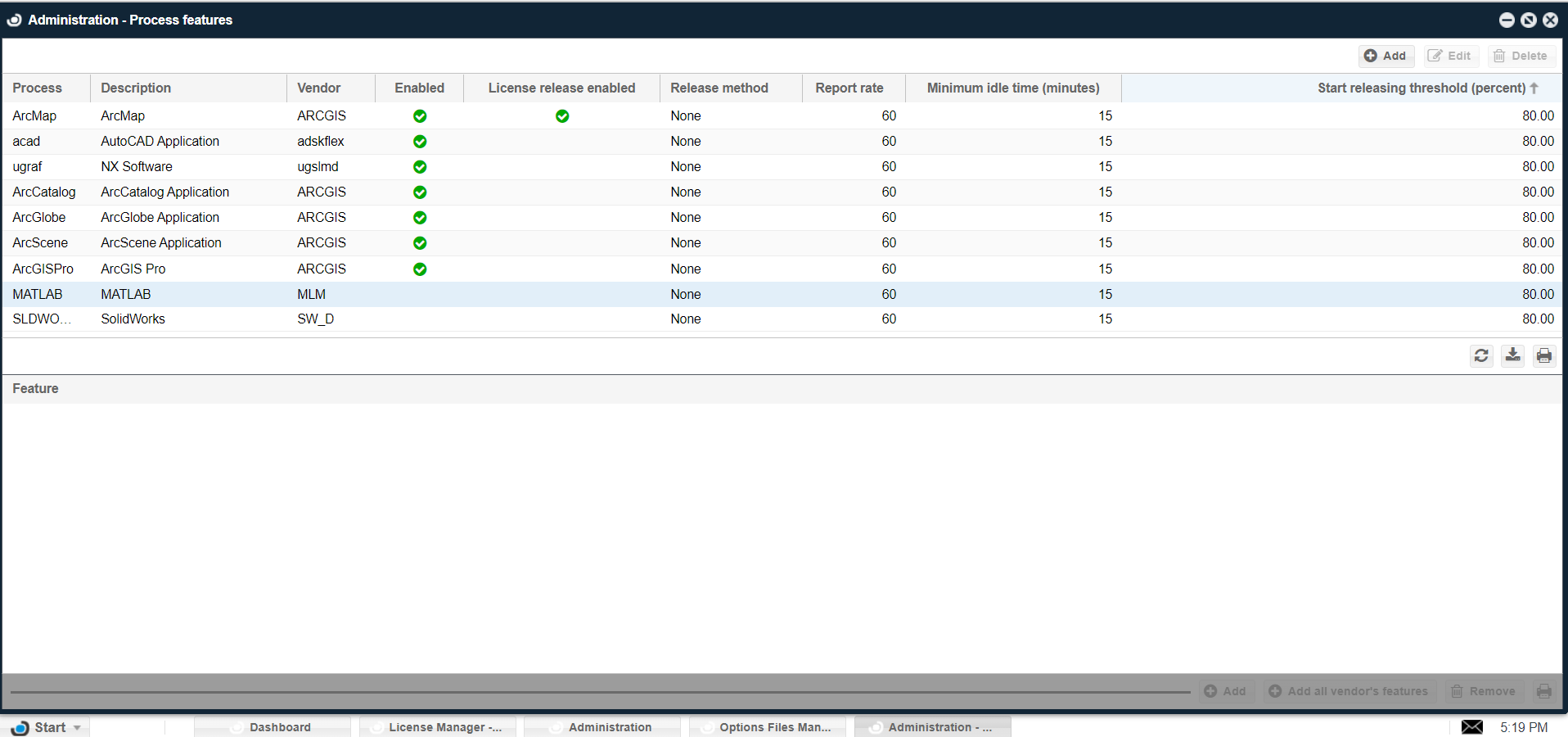Click the Add all vendor's features button
The width and height of the screenshot is (1568, 737).
coord(1349,691)
